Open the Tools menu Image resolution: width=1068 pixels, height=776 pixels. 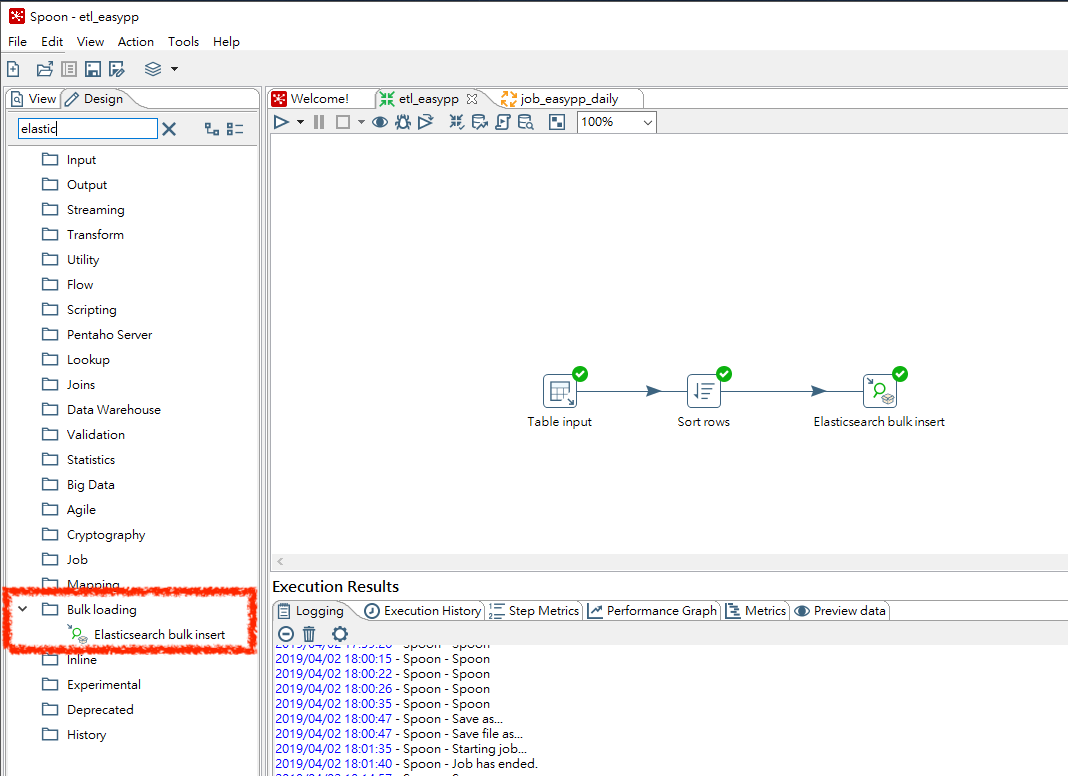[x=183, y=42]
